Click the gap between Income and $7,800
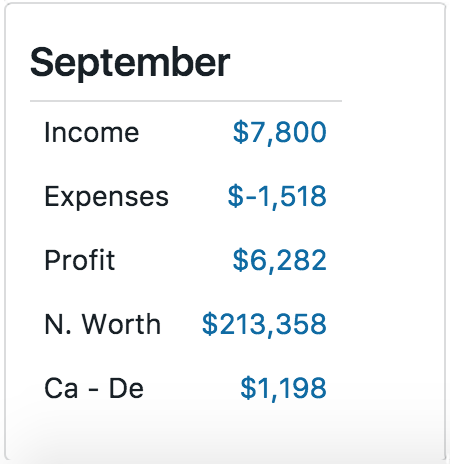Viewport: 450px width, 464px height. click(x=186, y=133)
